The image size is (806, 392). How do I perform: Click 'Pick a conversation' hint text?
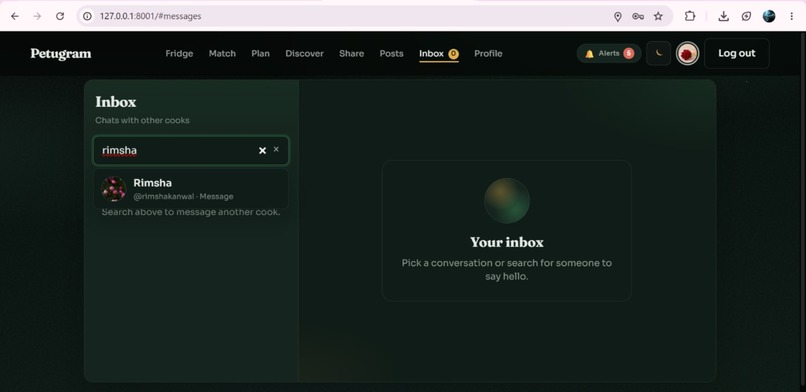507,270
